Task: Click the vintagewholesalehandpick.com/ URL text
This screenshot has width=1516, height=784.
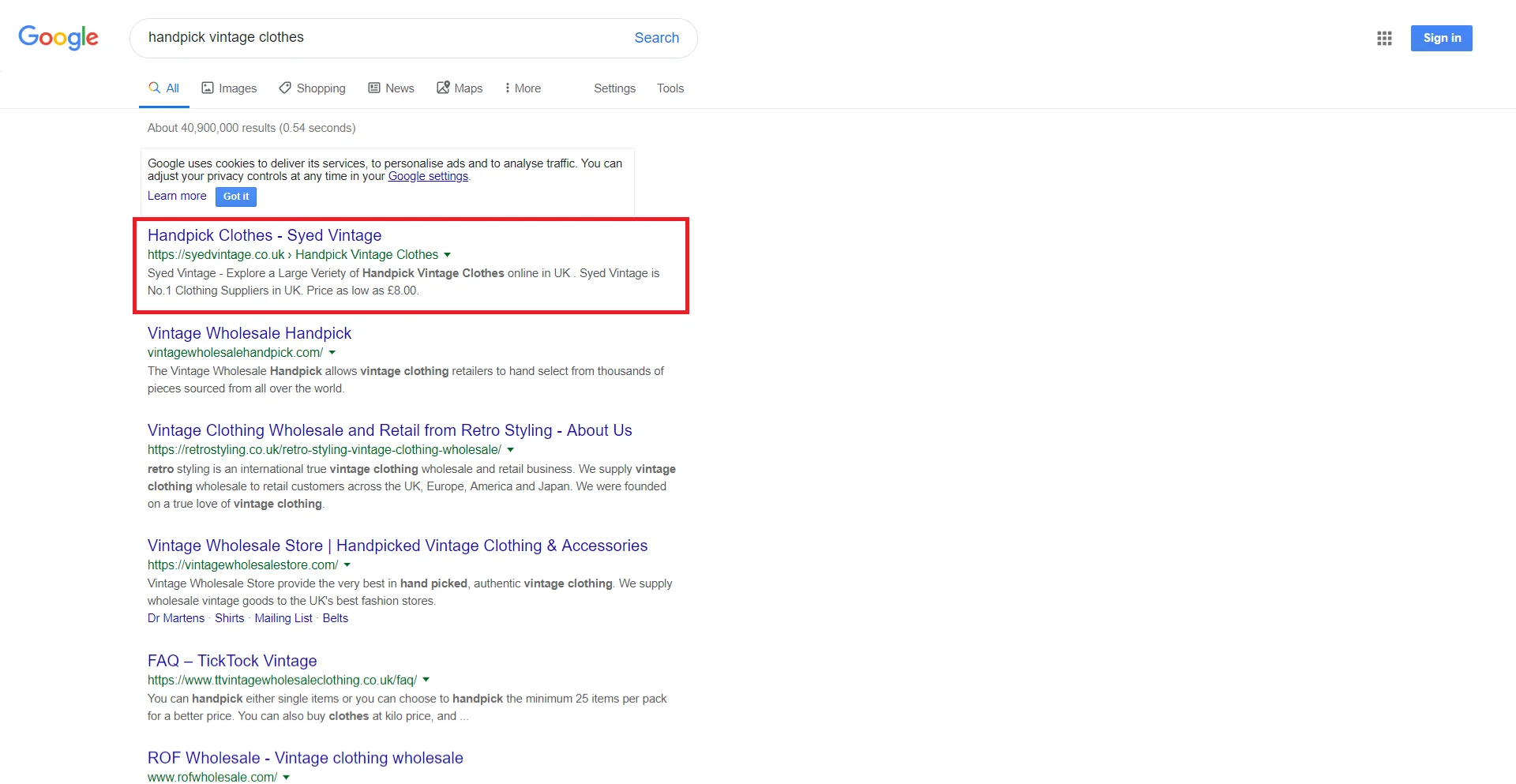Action: tap(235, 353)
